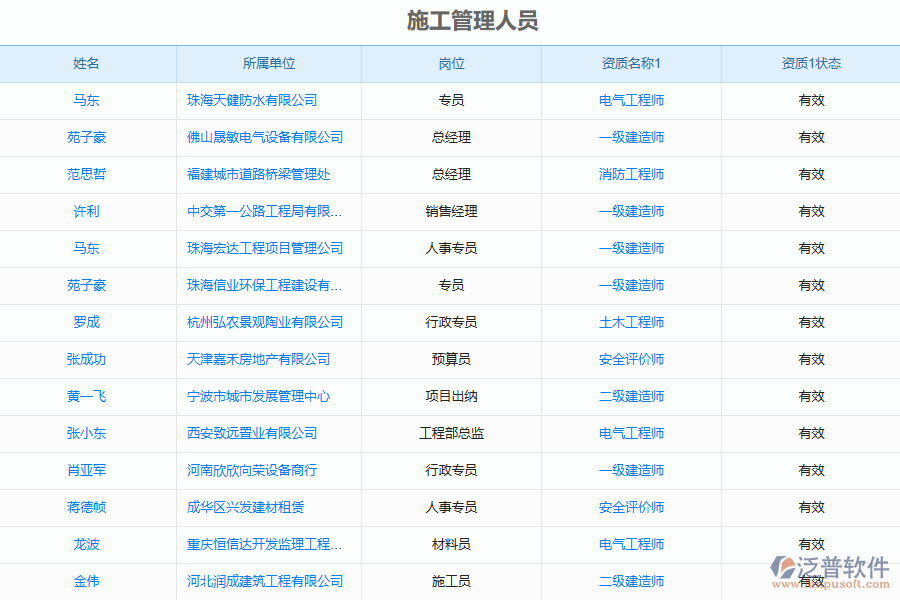Click the 资质1状态 column header
The image size is (900, 600).
click(811, 64)
